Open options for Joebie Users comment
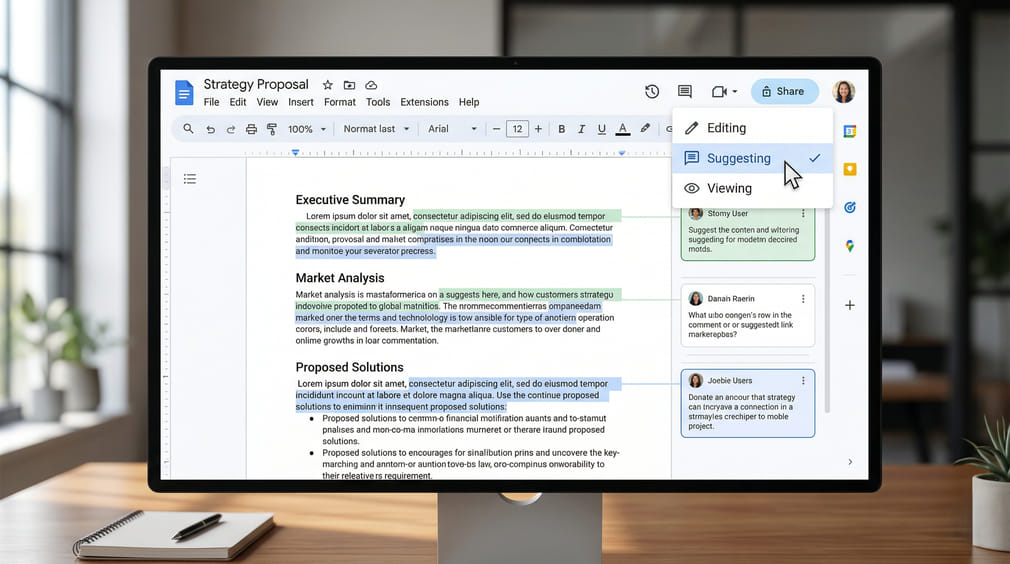Viewport: 1010px width, 564px height. click(803, 381)
